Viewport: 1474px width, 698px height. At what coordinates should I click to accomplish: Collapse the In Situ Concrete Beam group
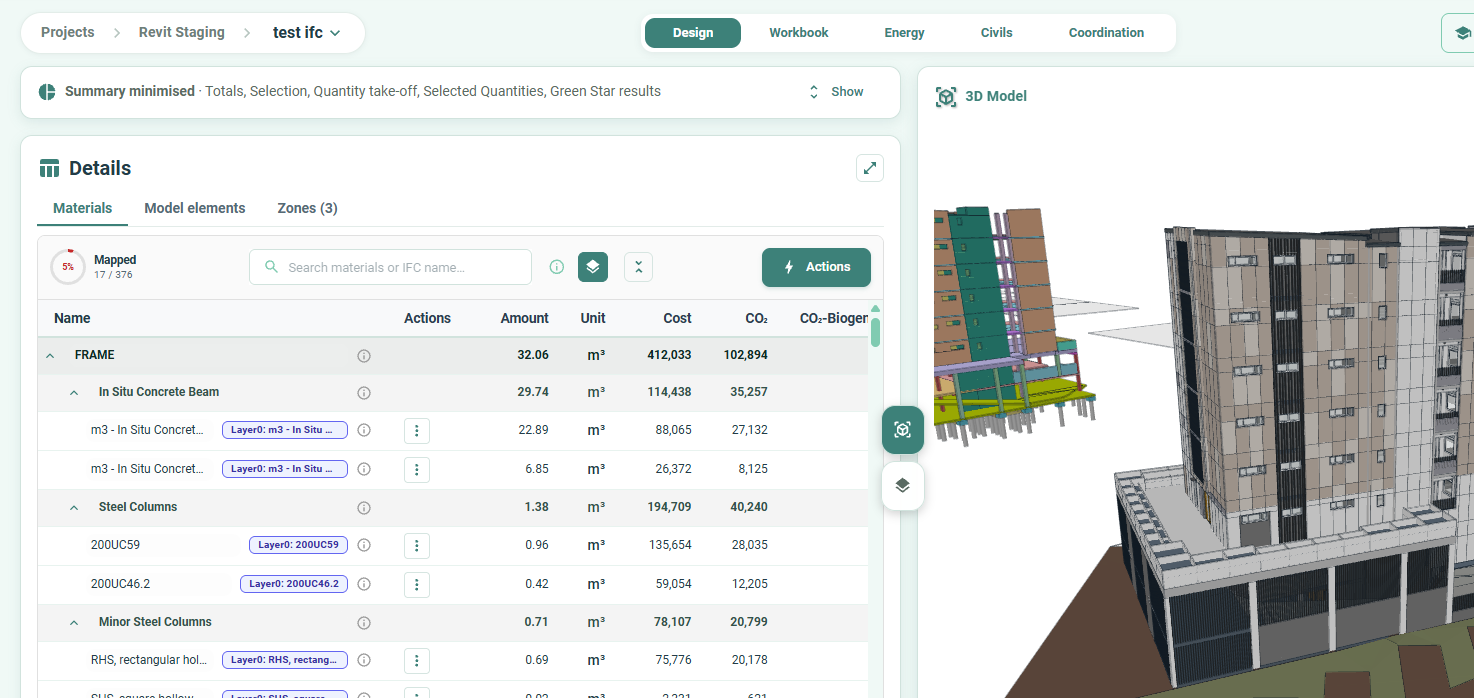click(x=74, y=393)
